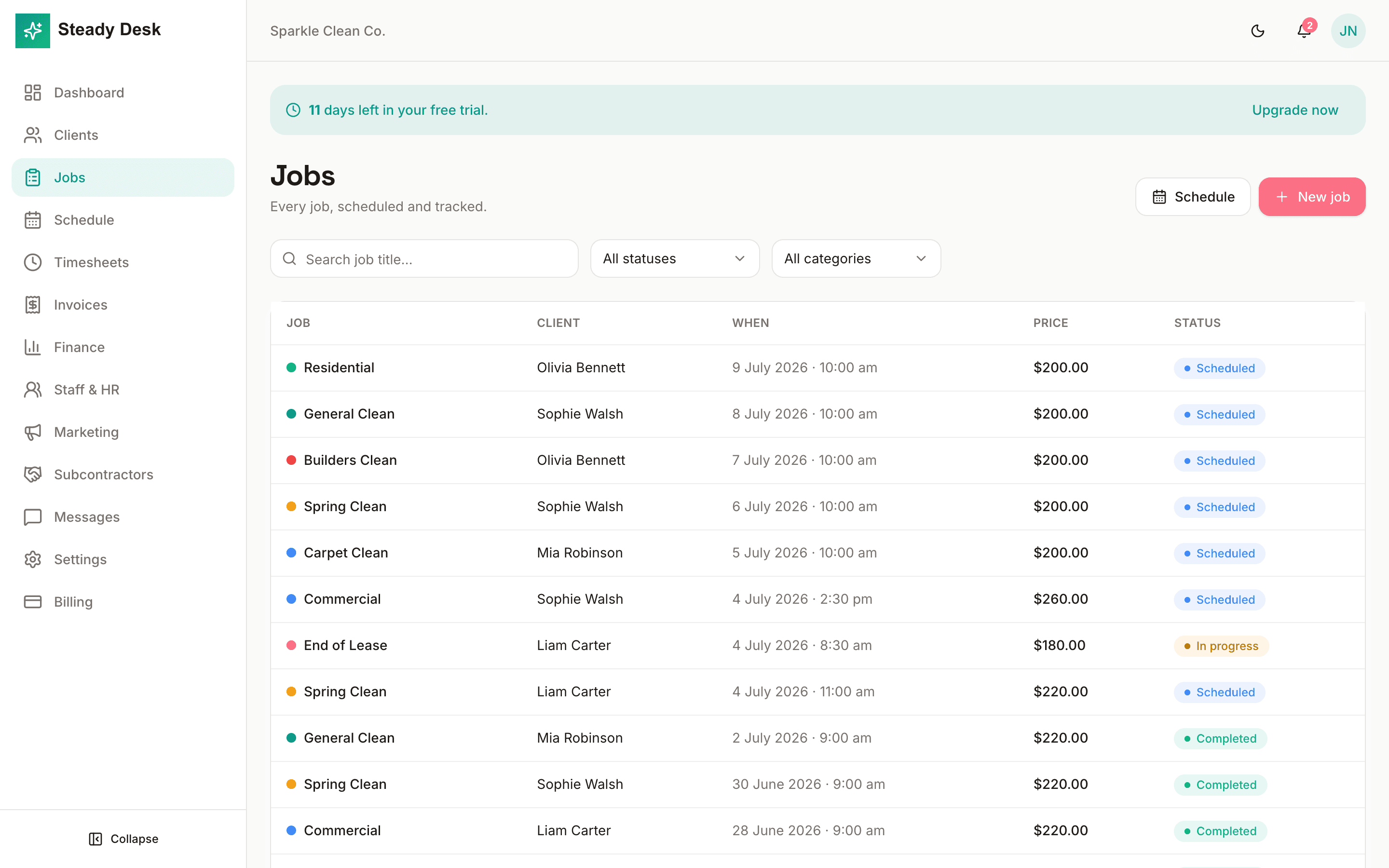Go to Clients page
Viewport: 1389px width, 868px height.
tap(123, 135)
